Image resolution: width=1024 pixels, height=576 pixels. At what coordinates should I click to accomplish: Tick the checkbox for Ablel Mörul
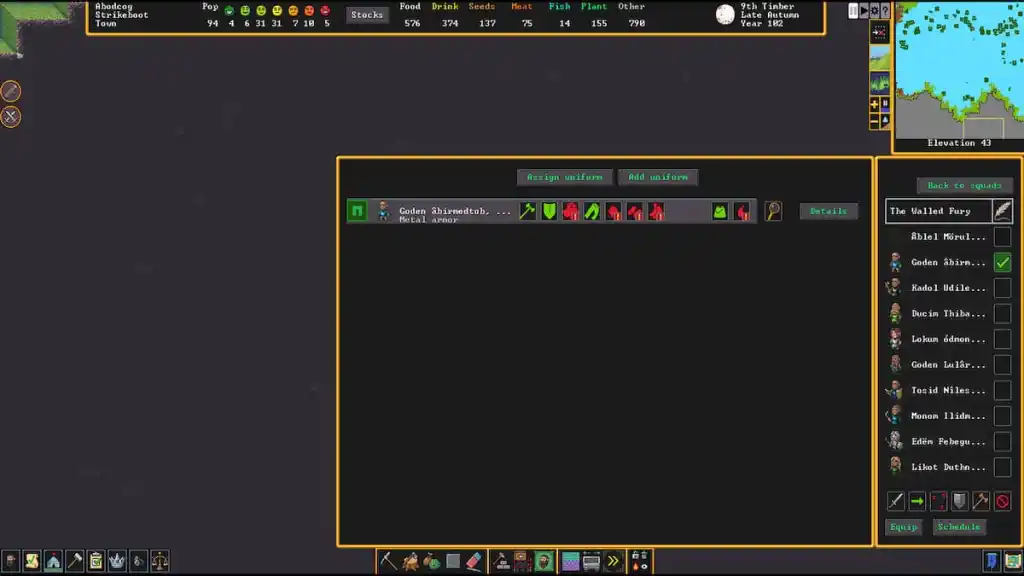click(1002, 236)
